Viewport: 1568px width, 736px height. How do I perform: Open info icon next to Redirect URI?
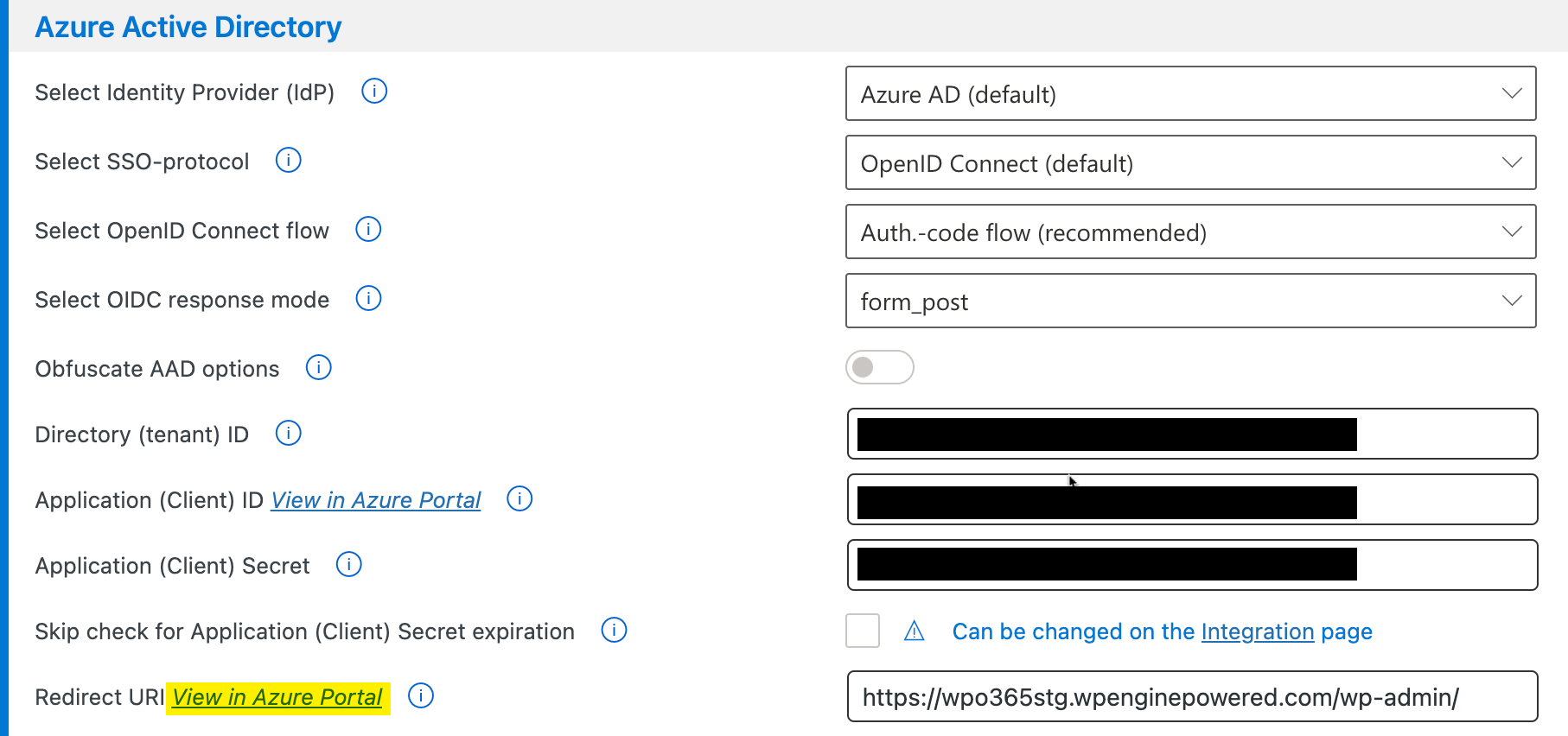[x=421, y=695]
